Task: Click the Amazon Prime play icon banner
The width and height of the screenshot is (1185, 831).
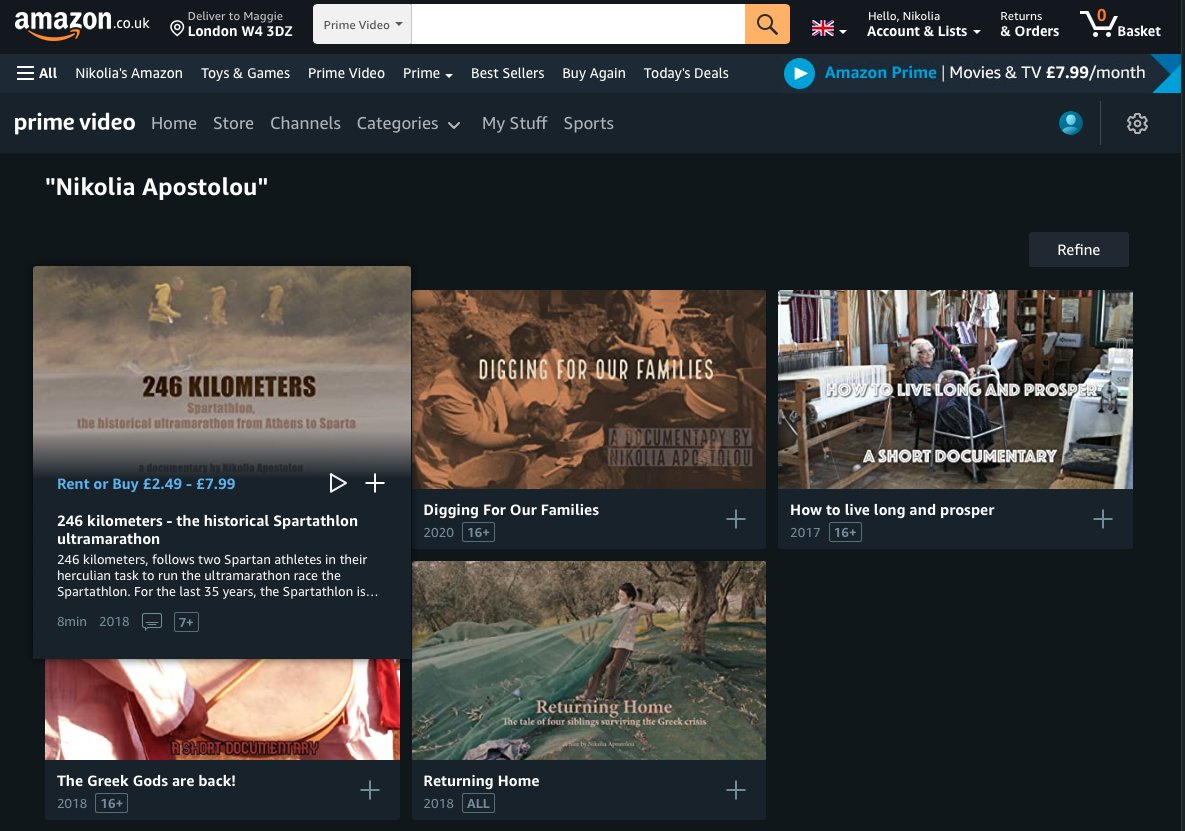Action: pos(799,73)
